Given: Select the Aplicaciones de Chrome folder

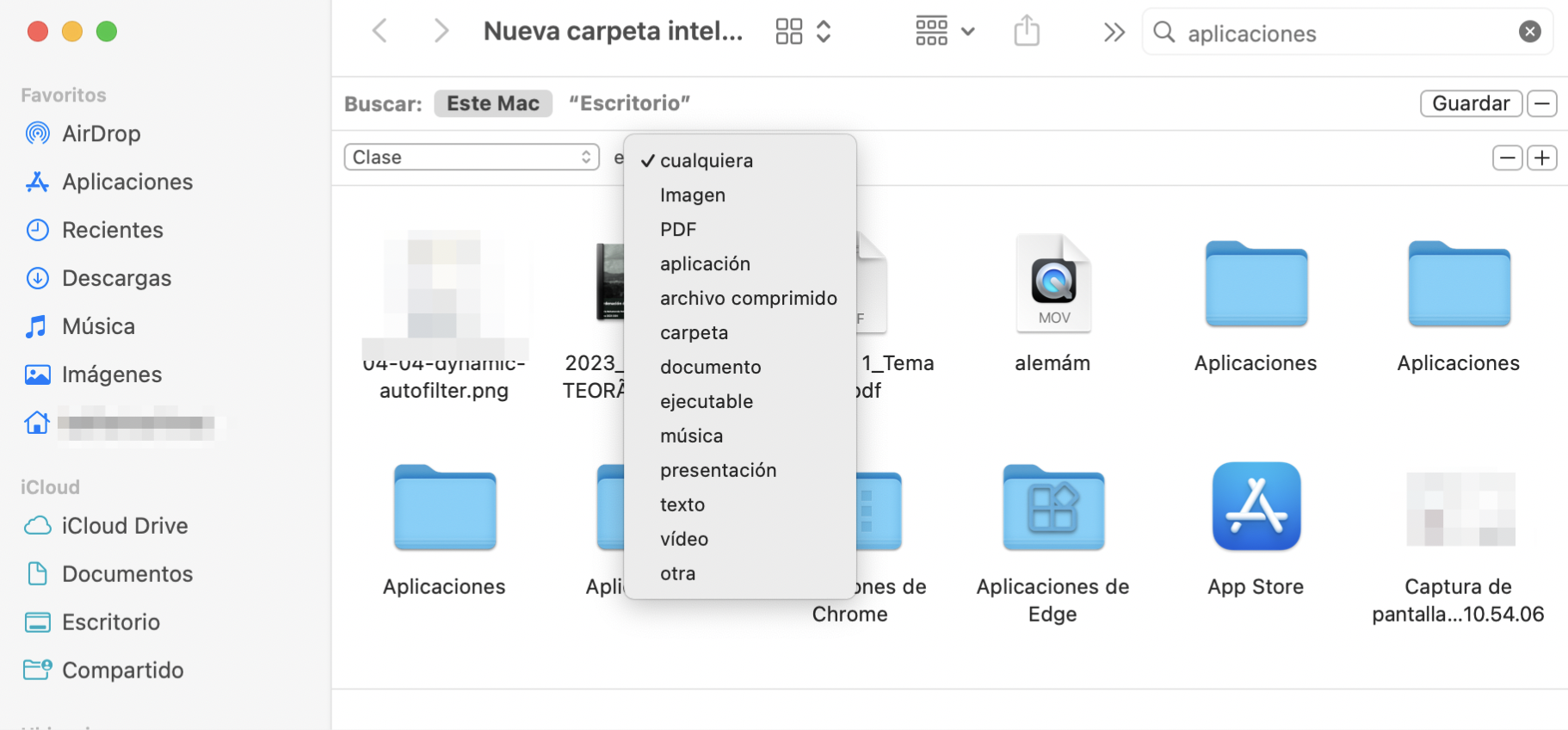Looking at the screenshot, I should coord(879,510).
